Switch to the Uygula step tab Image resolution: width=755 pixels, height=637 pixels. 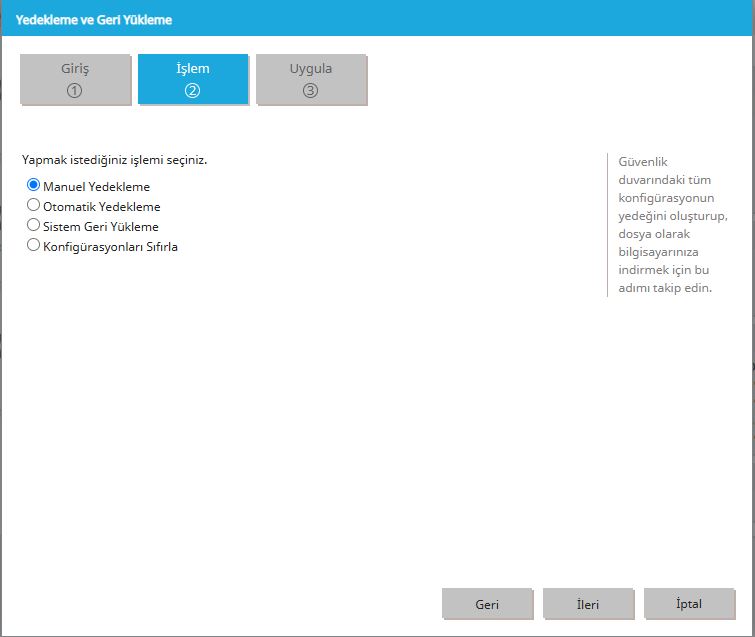tap(311, 79)
